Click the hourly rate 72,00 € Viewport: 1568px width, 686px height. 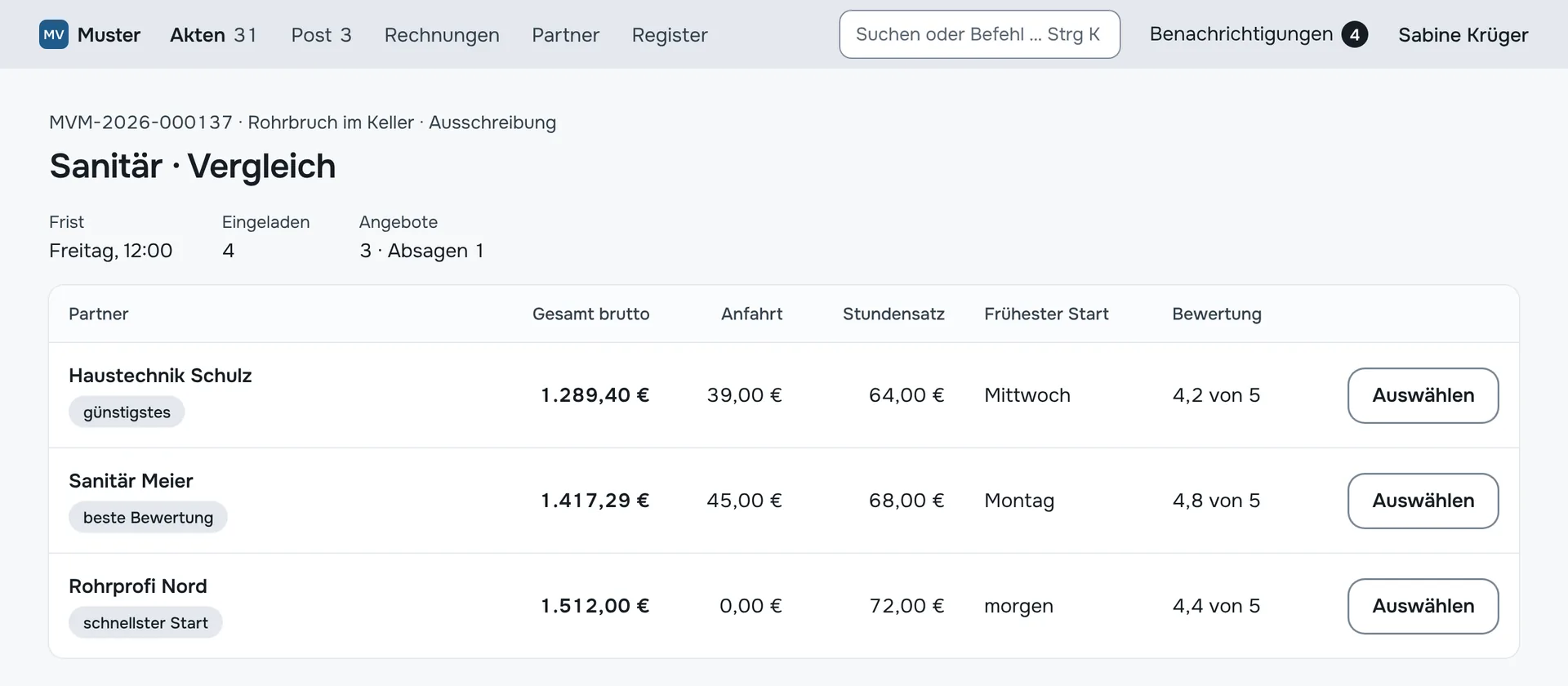click(906, 606)
